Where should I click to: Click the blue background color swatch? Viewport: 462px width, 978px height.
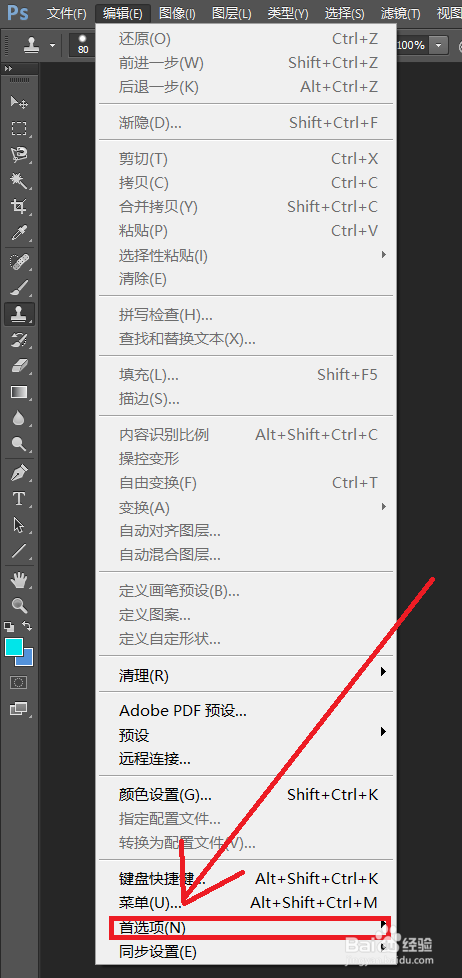coord(27,659)
